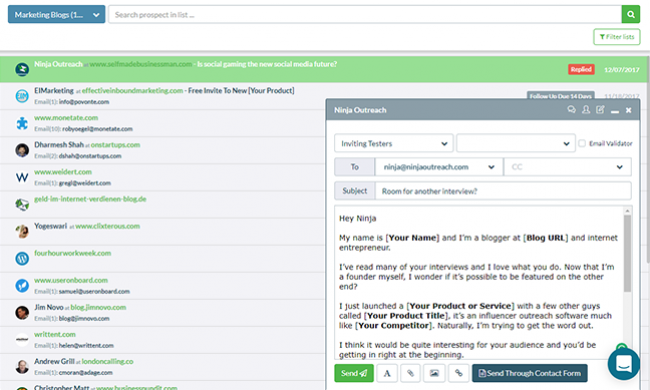
Task: Close the Ninja Outreach compose panel
Action: [628, 110]
